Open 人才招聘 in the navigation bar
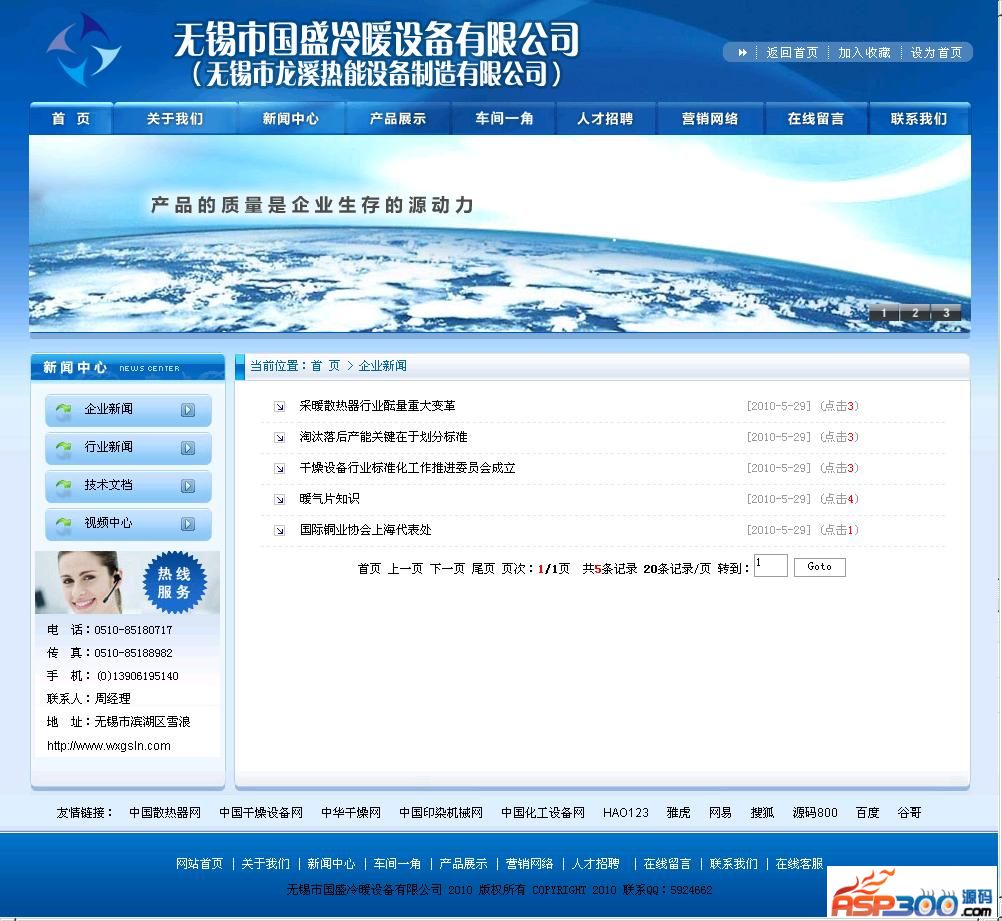 coord(605,119)
